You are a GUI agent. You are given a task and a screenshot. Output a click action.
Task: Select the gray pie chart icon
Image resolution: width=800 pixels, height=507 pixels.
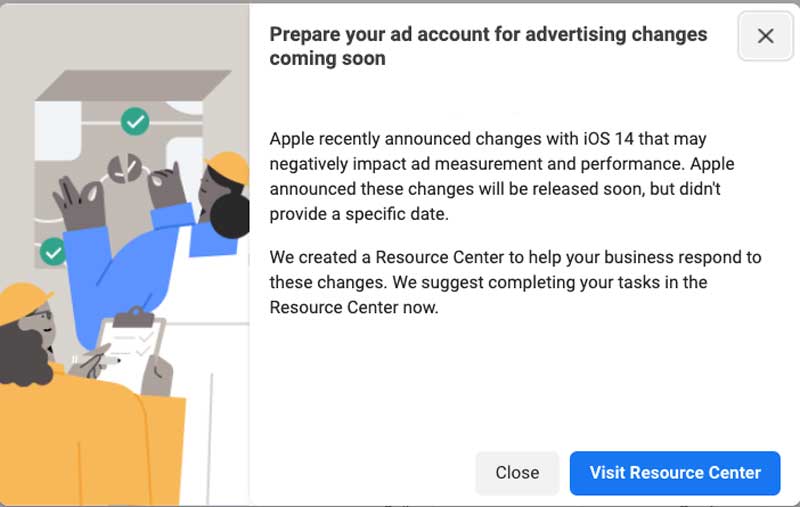click(x=124, y=168)
